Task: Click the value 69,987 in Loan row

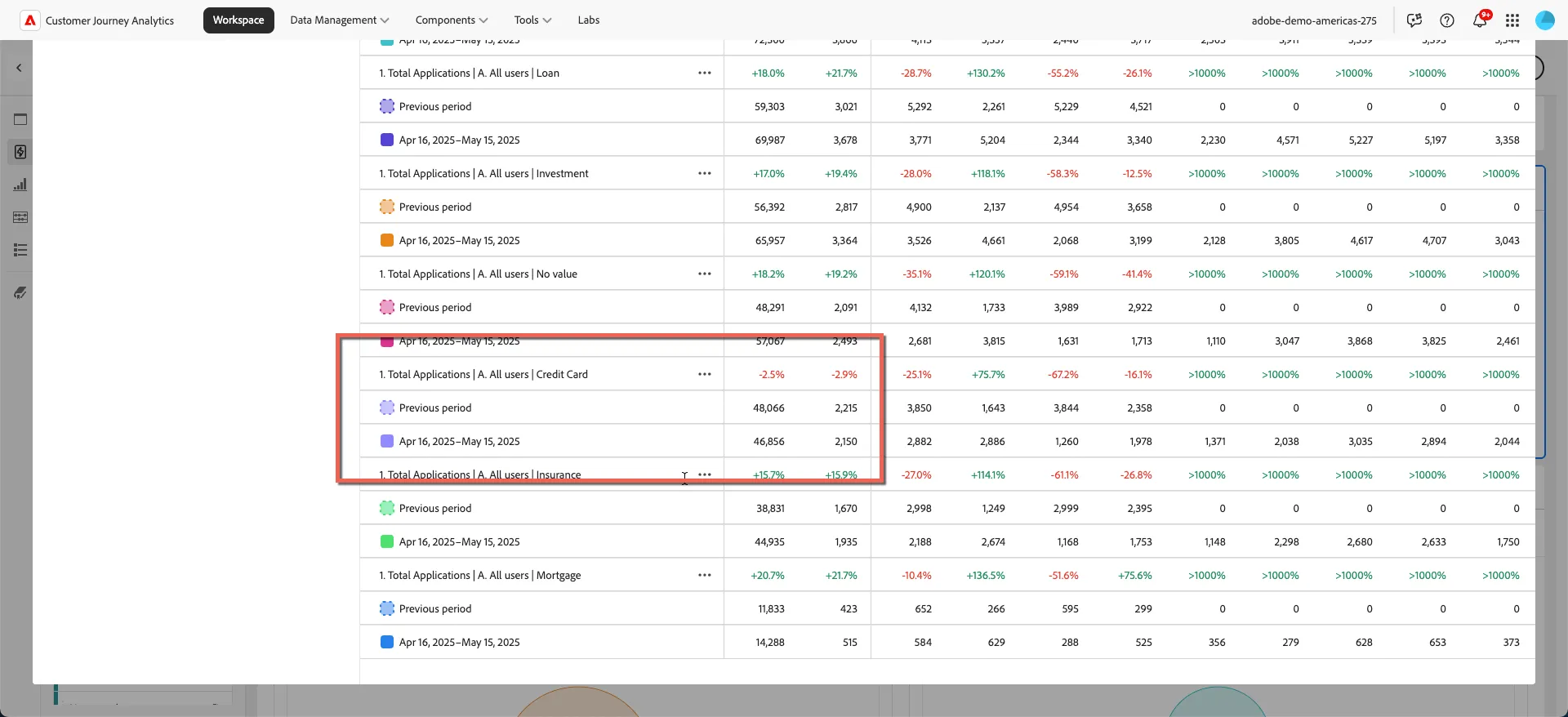Action: point(769,140)
